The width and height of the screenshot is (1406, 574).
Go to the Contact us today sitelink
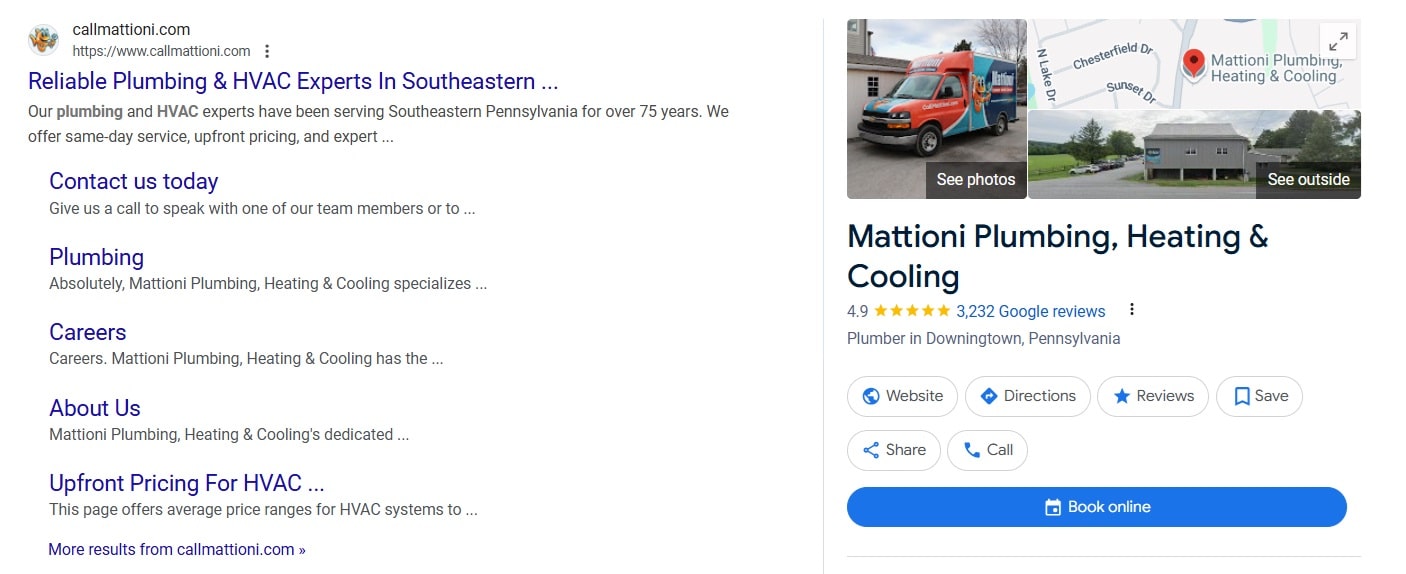coord(133,181)
